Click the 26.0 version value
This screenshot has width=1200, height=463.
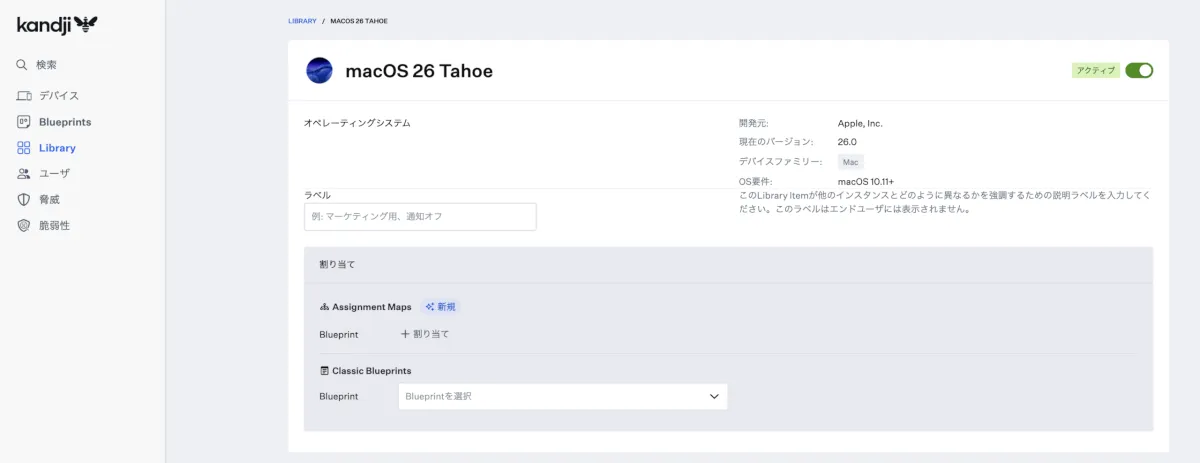click(847, 142)
